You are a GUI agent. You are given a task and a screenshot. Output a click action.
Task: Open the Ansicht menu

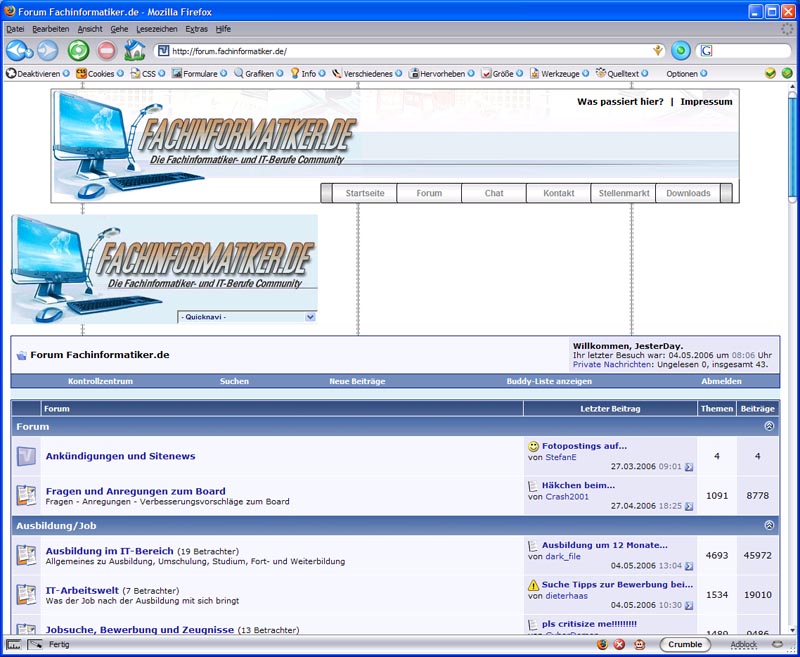click(x=90, y=29)
